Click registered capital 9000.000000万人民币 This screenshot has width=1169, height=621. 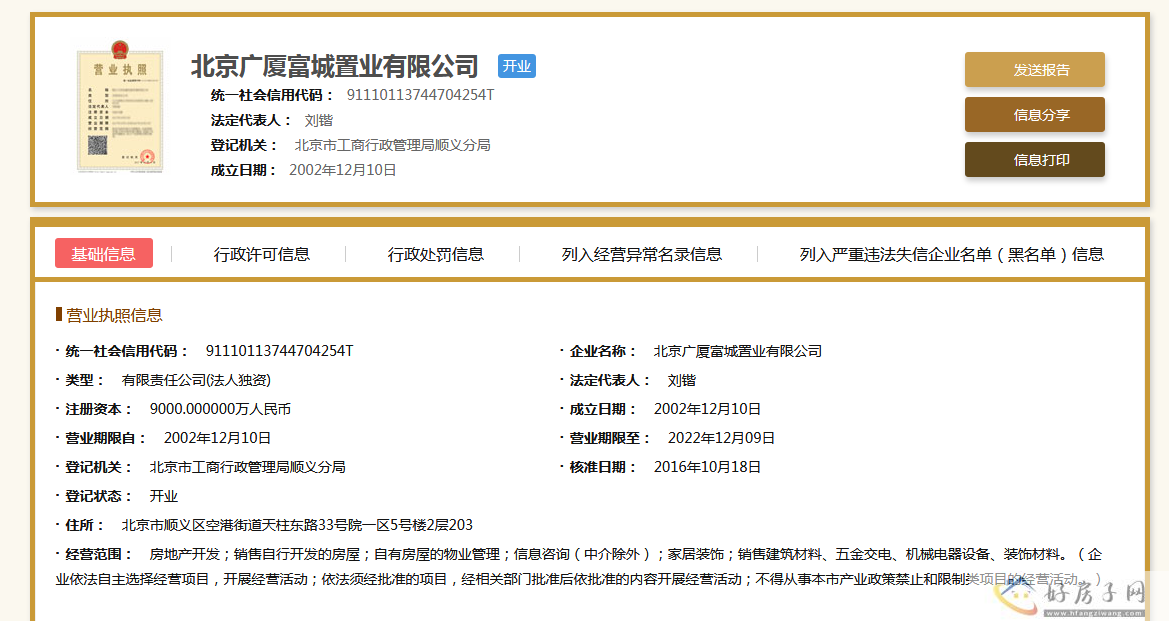pos(220,409)
